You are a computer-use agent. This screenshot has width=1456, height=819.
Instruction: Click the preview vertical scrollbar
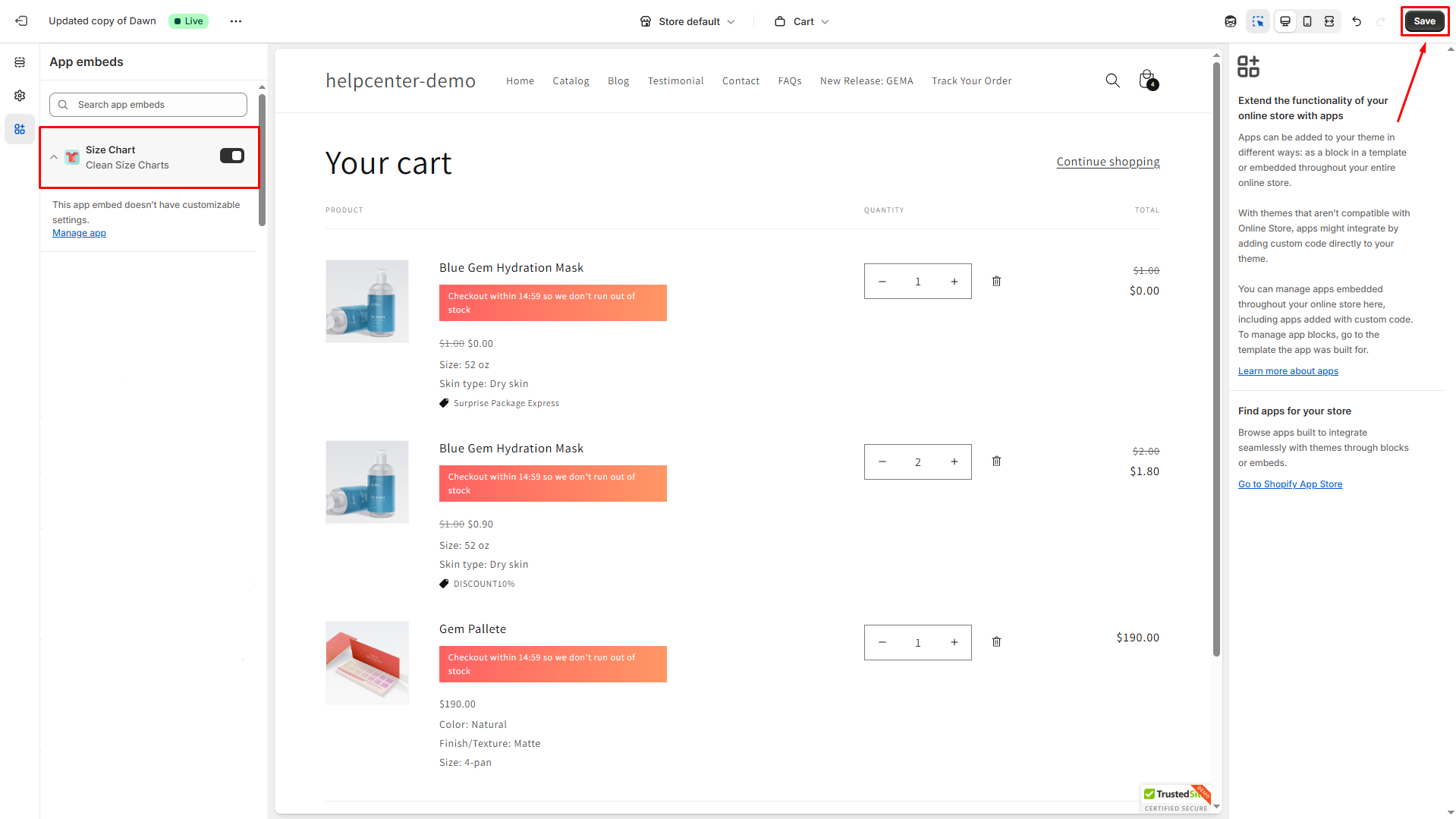(x=1216, y=357)
